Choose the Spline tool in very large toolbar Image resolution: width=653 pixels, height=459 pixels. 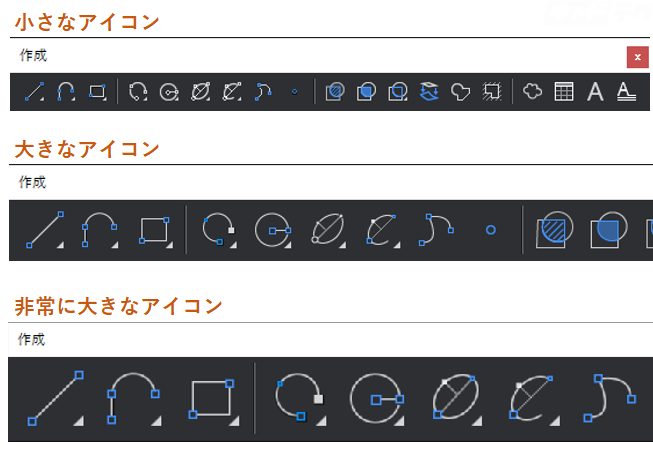point(610,398)
